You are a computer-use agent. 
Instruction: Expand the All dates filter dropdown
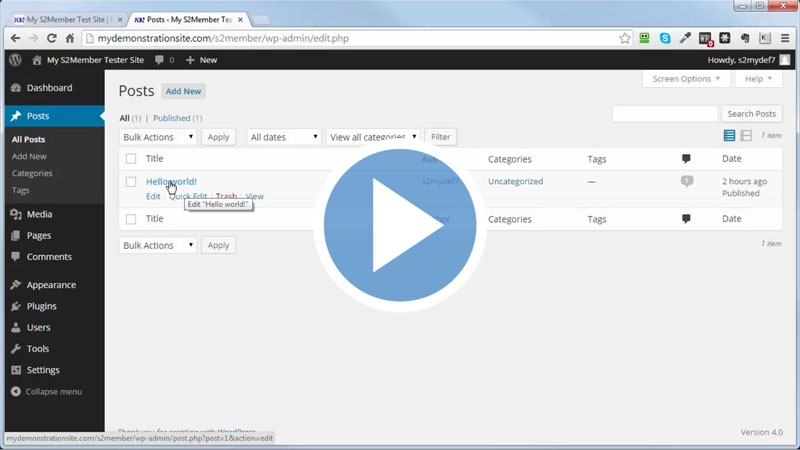pyautogui.click(x=284, y=137)
